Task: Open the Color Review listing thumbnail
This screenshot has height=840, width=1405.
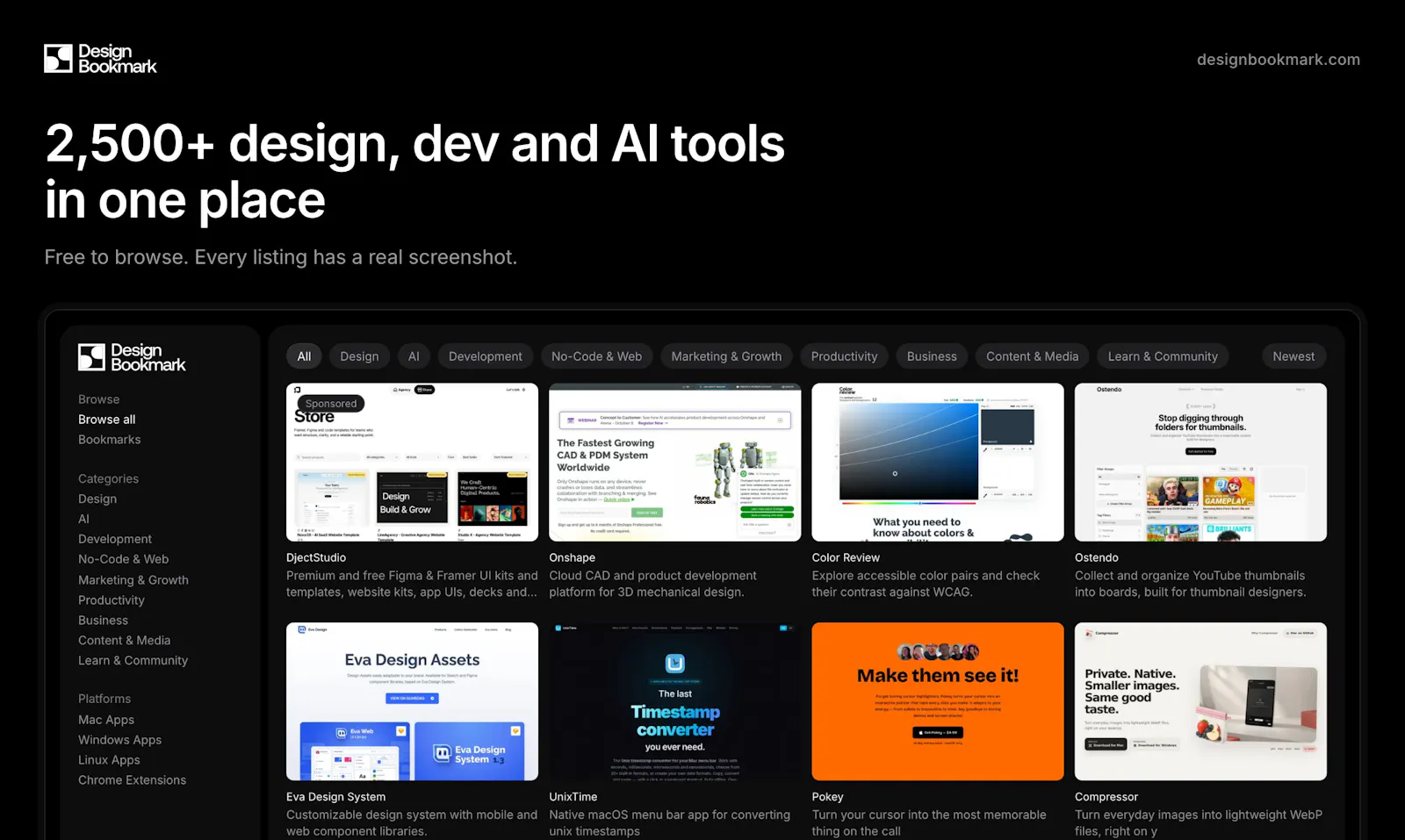Action: [x=937, y=462]
